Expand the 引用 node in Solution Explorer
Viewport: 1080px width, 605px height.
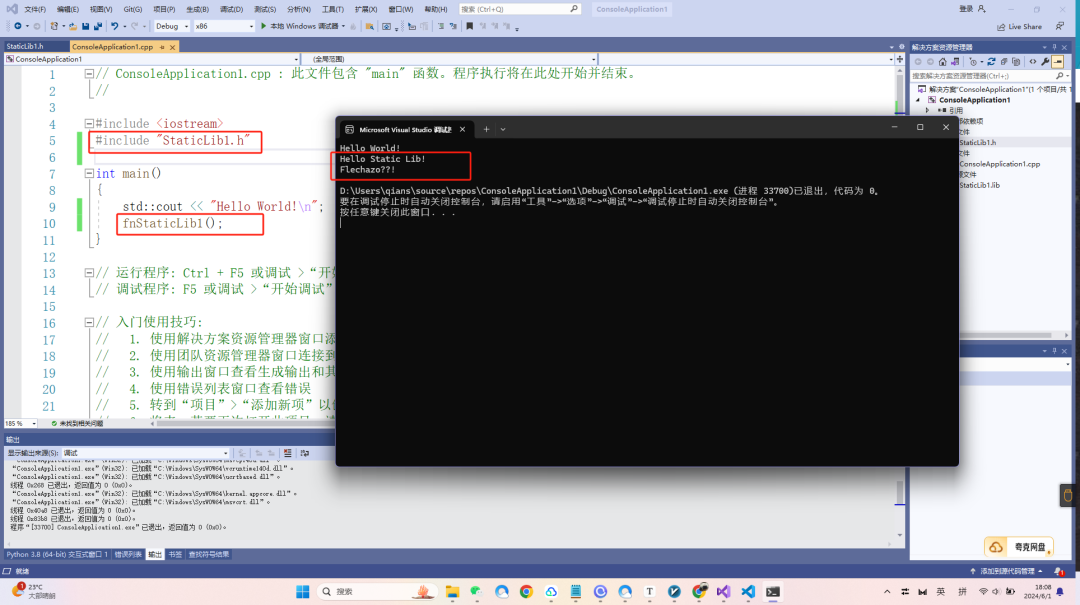[927, 110]
